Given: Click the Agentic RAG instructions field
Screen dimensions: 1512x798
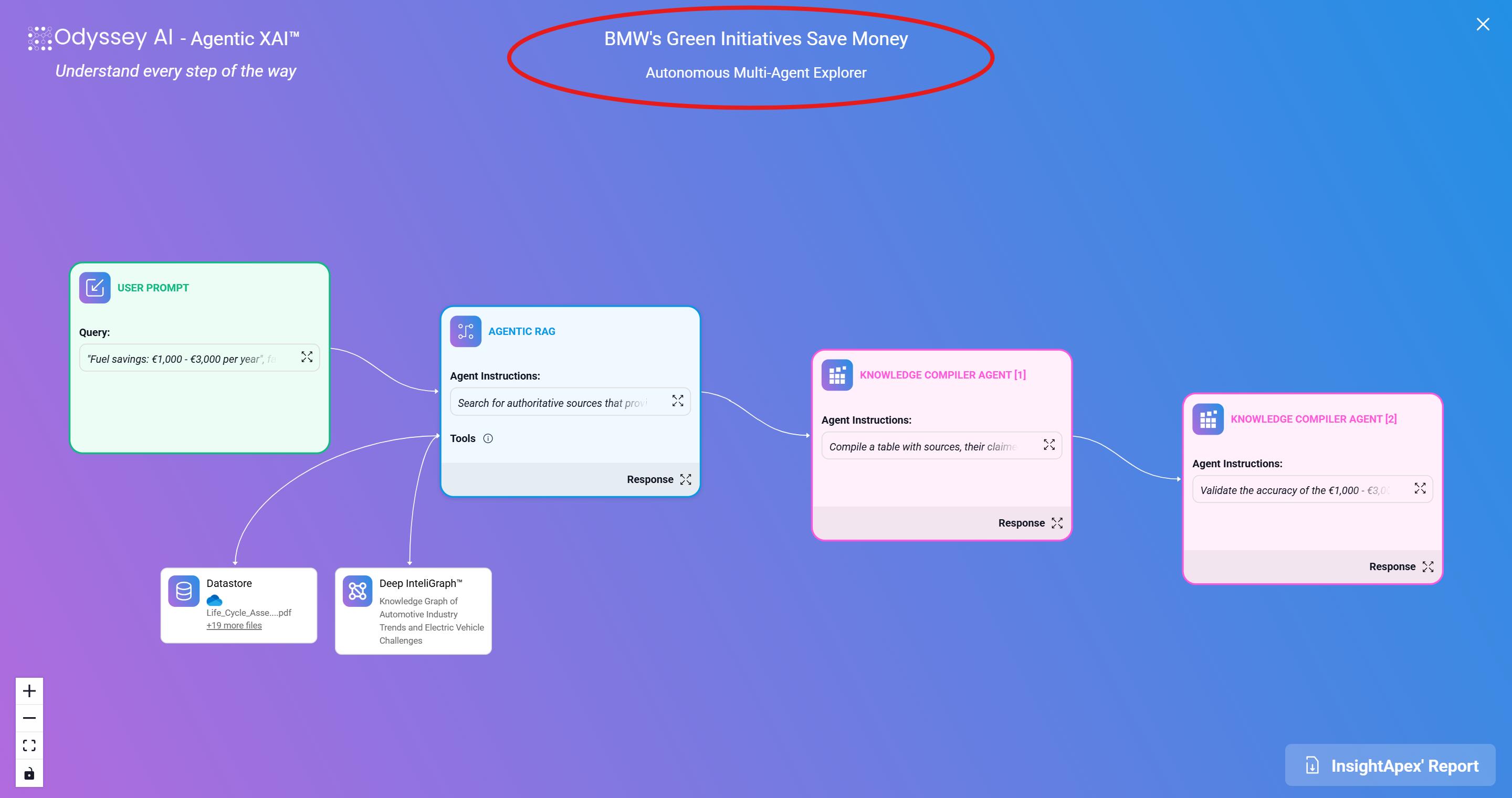Looking at the screenshot, I should tap(570, 402).
